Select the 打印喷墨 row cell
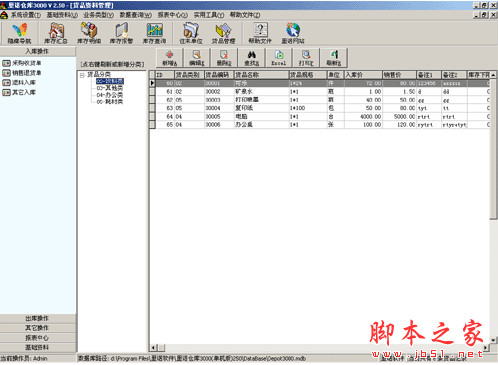The image size is (498, 365). (261, 100)
